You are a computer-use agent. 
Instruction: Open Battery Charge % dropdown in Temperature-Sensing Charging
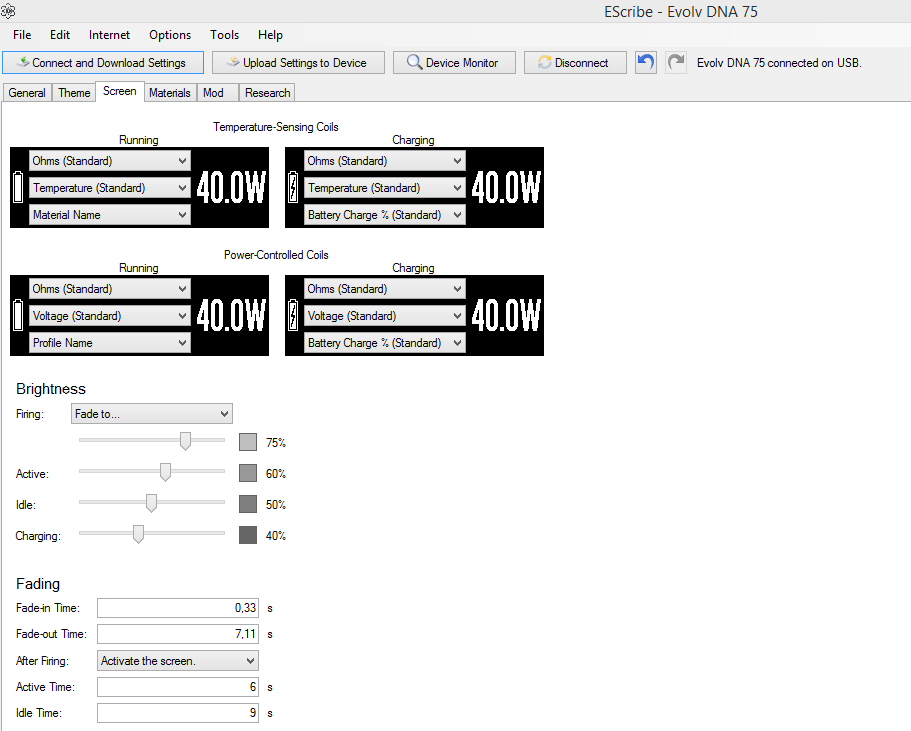(x=385, y=215)
